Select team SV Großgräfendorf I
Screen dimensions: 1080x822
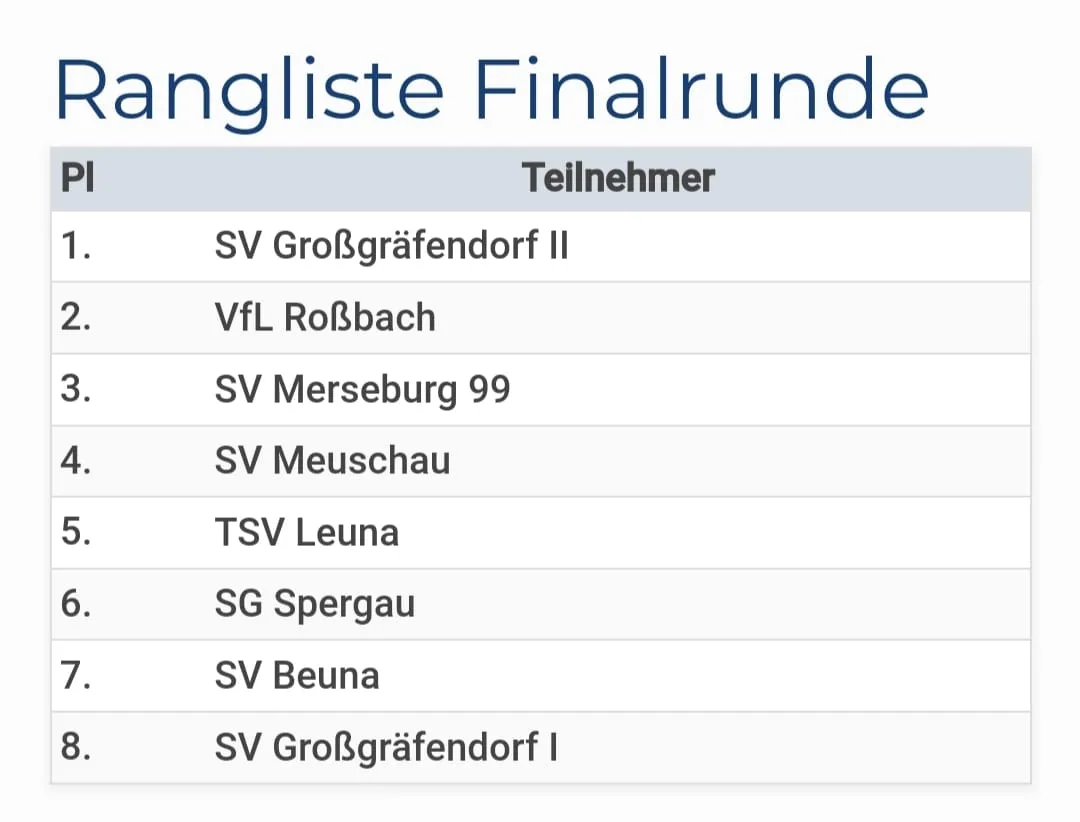[386, 748]
